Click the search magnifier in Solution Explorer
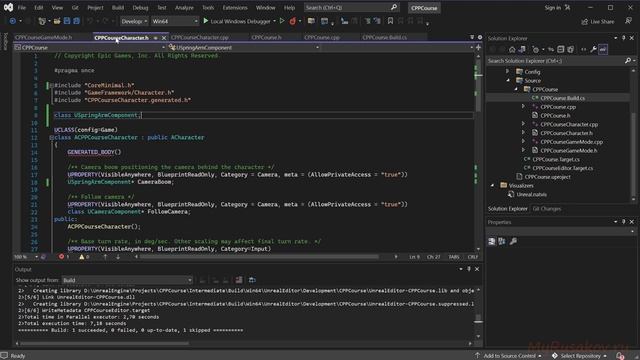The height and width of the screenshot is (360, 640). click(x=627, y=61)
